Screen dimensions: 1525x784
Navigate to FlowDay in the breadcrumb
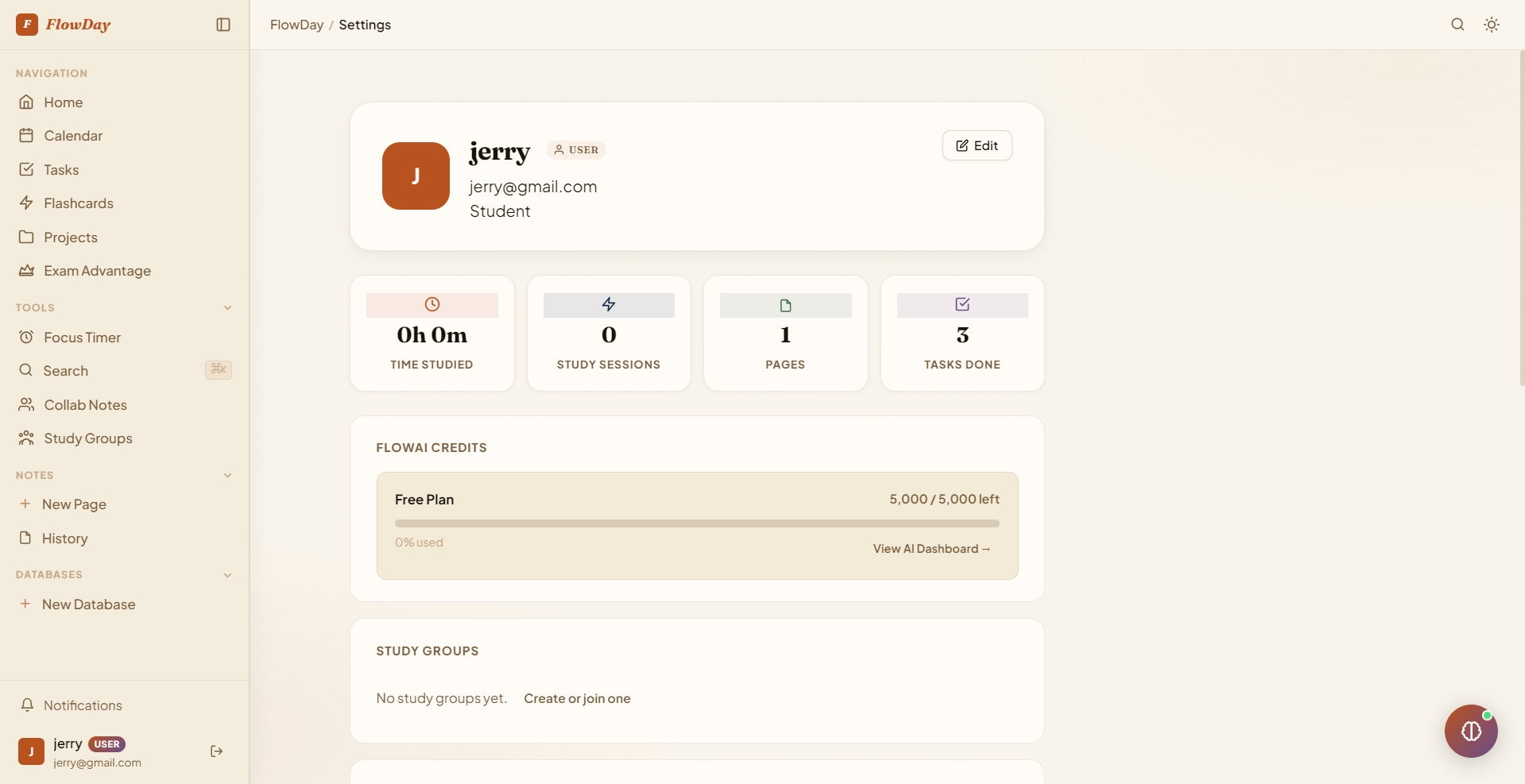coord(296,25)
